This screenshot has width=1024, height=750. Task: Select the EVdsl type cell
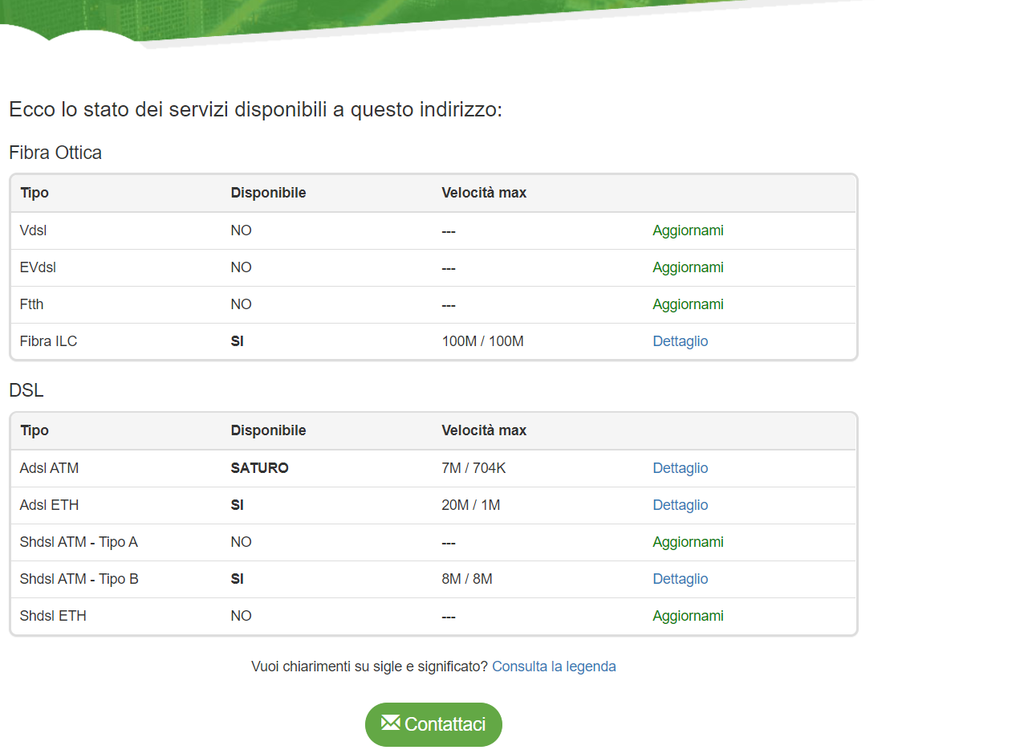38,267
